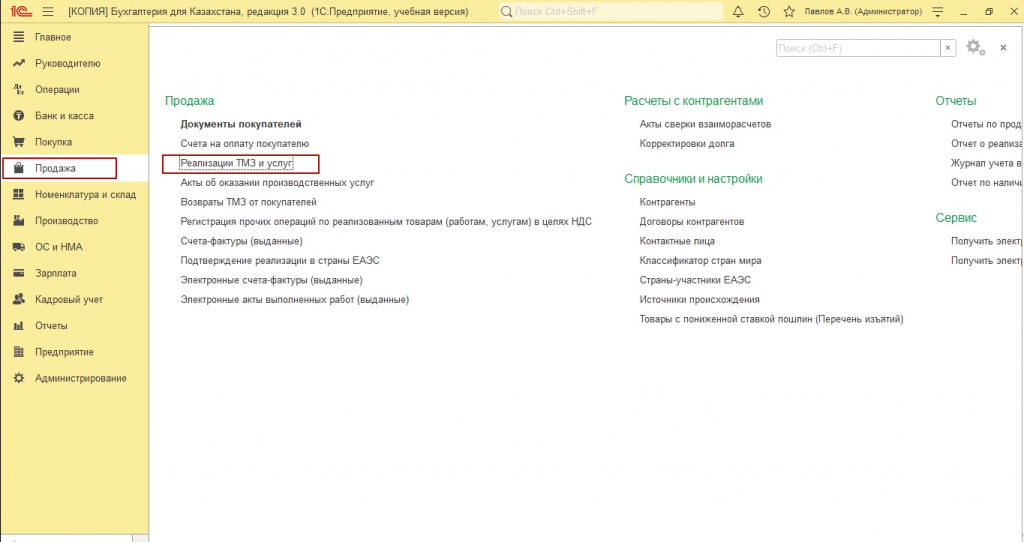The width and height of the screenshot is (1024, 542).
Task: Open Счета на оплату покупателю
Action: click(x=245, y=144)
